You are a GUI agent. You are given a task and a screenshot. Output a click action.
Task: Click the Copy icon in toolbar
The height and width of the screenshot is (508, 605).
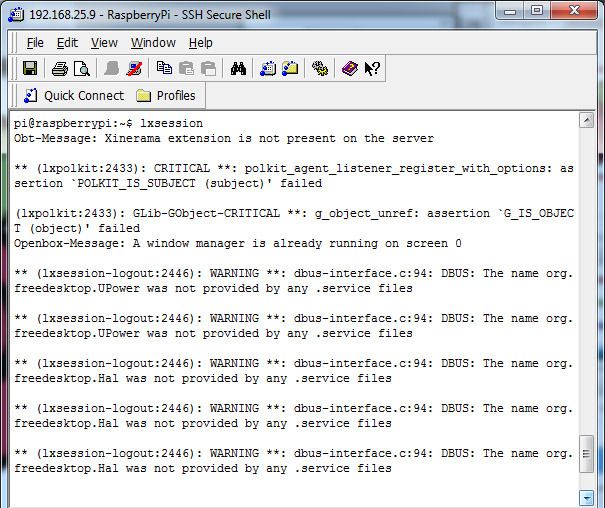(164, 68)
